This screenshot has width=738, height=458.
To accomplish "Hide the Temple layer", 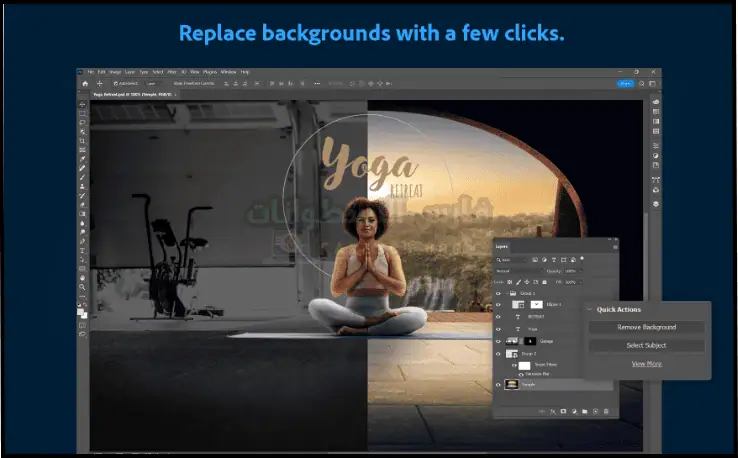I will (499, 383).
